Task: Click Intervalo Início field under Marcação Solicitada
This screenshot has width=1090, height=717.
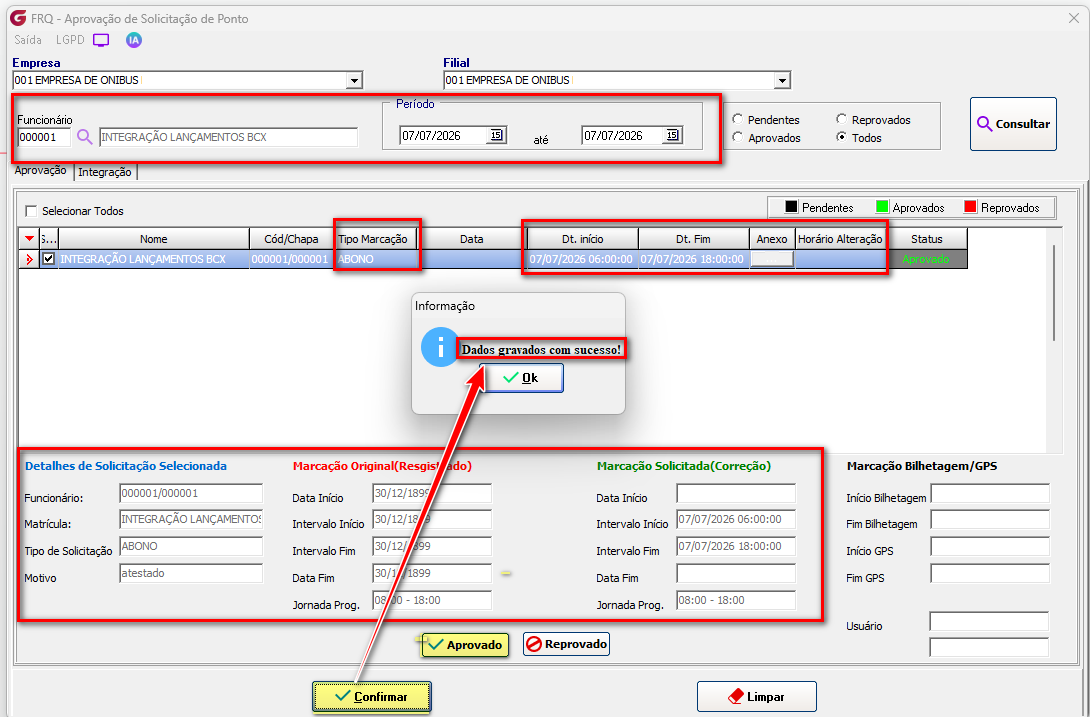Action: (735, 519)
